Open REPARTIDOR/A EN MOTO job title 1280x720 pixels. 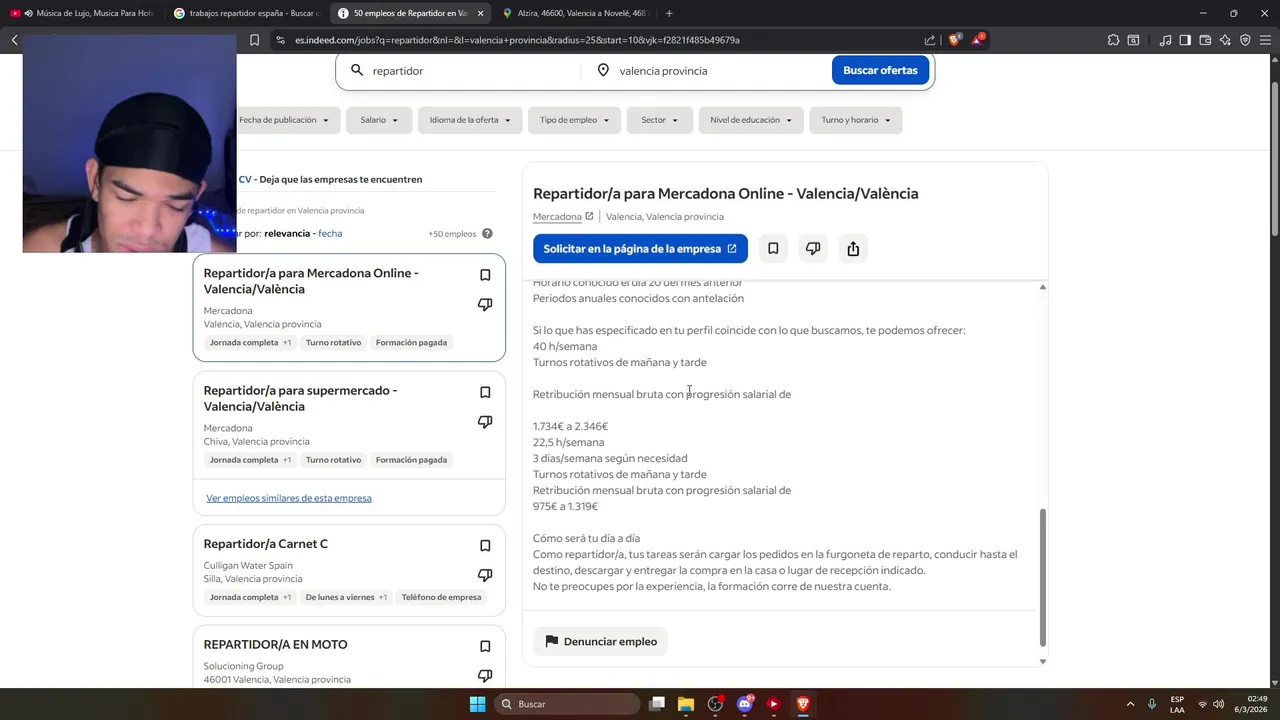tap(275, 645)
